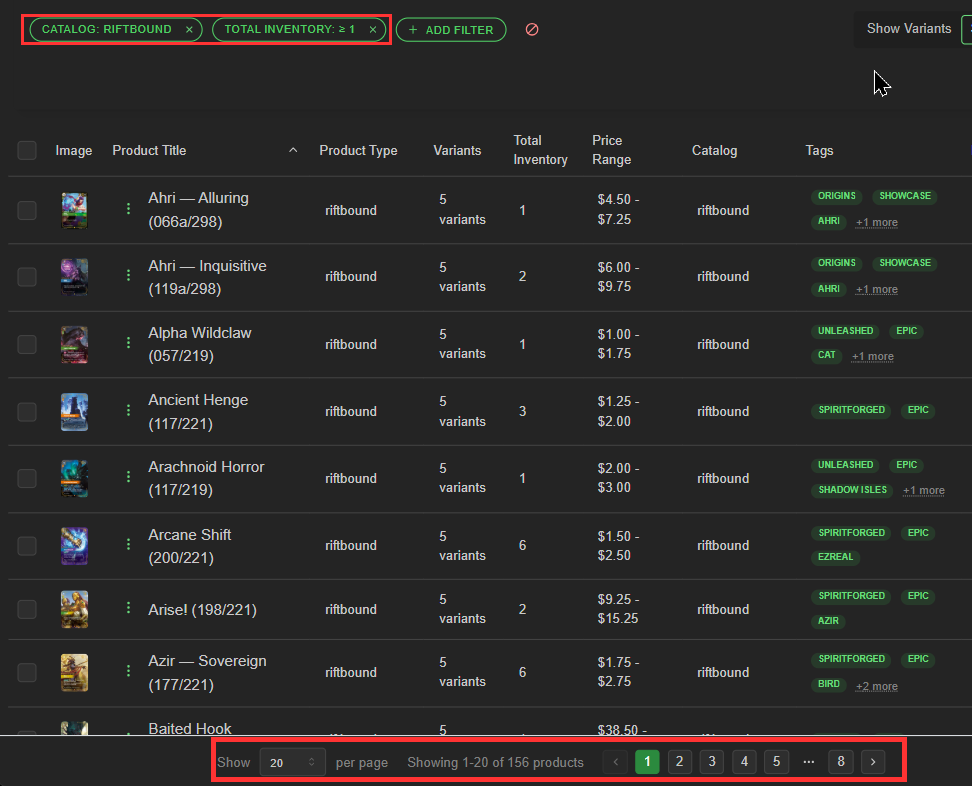Select the Arachnoid Horror row checkbox
This screenshot has height=786, width=972.
[x=27, y=478]
